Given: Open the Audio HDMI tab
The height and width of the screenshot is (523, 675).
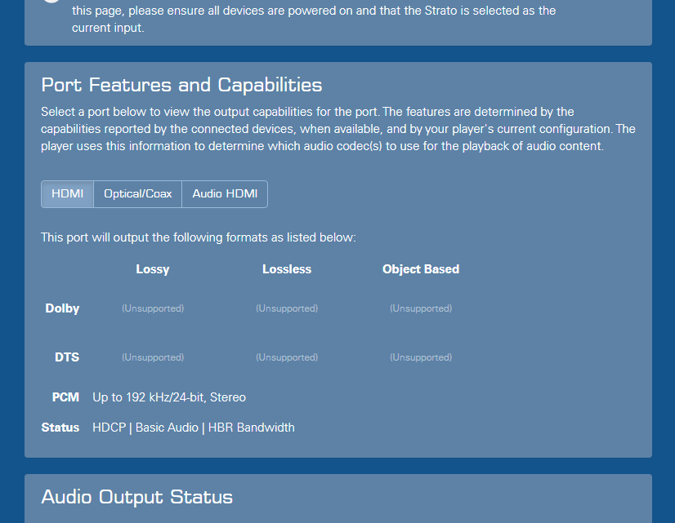Looking at the screenshot, I should click(x=224, y=194).
